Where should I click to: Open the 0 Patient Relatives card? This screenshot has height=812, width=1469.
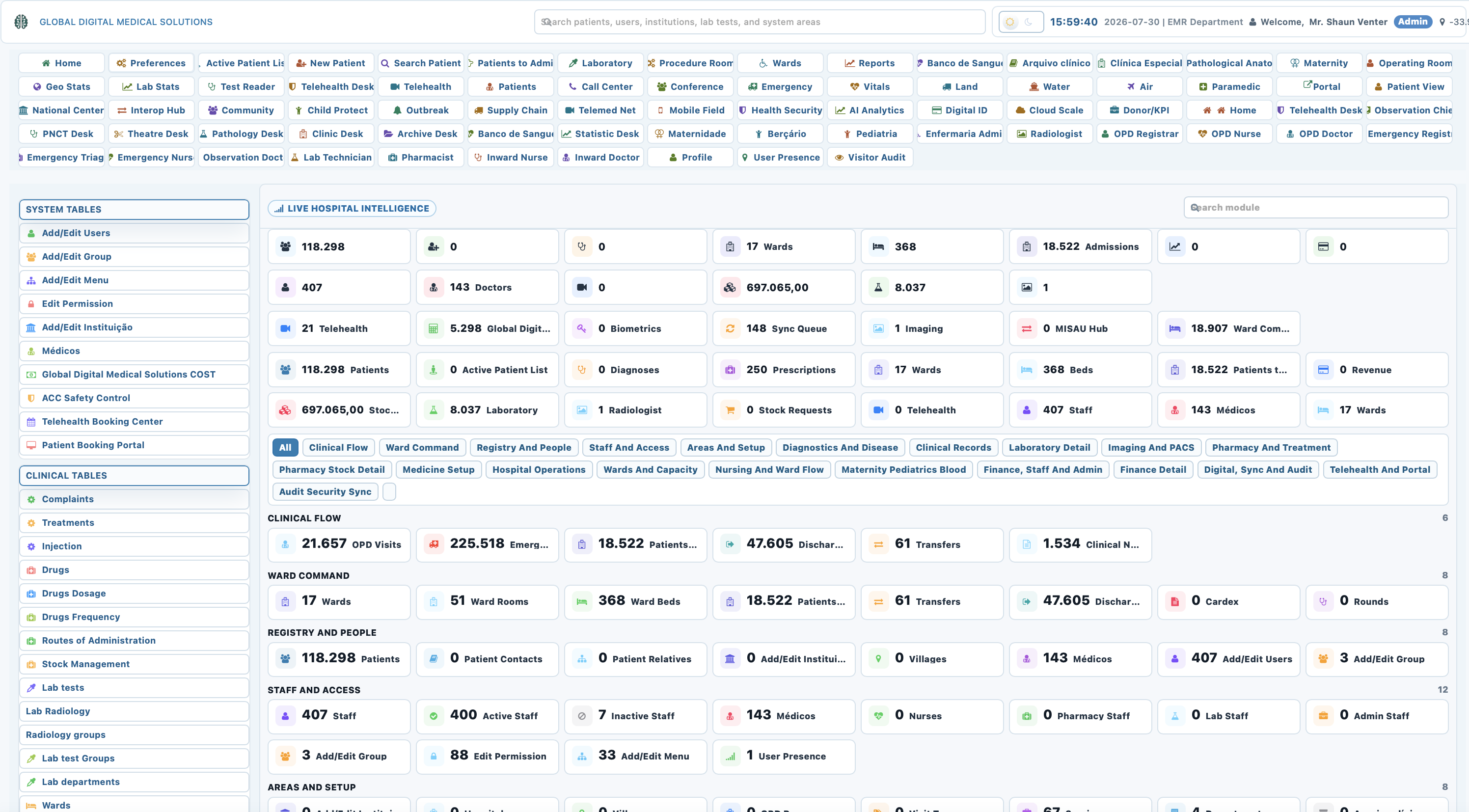tap(635, 659)
